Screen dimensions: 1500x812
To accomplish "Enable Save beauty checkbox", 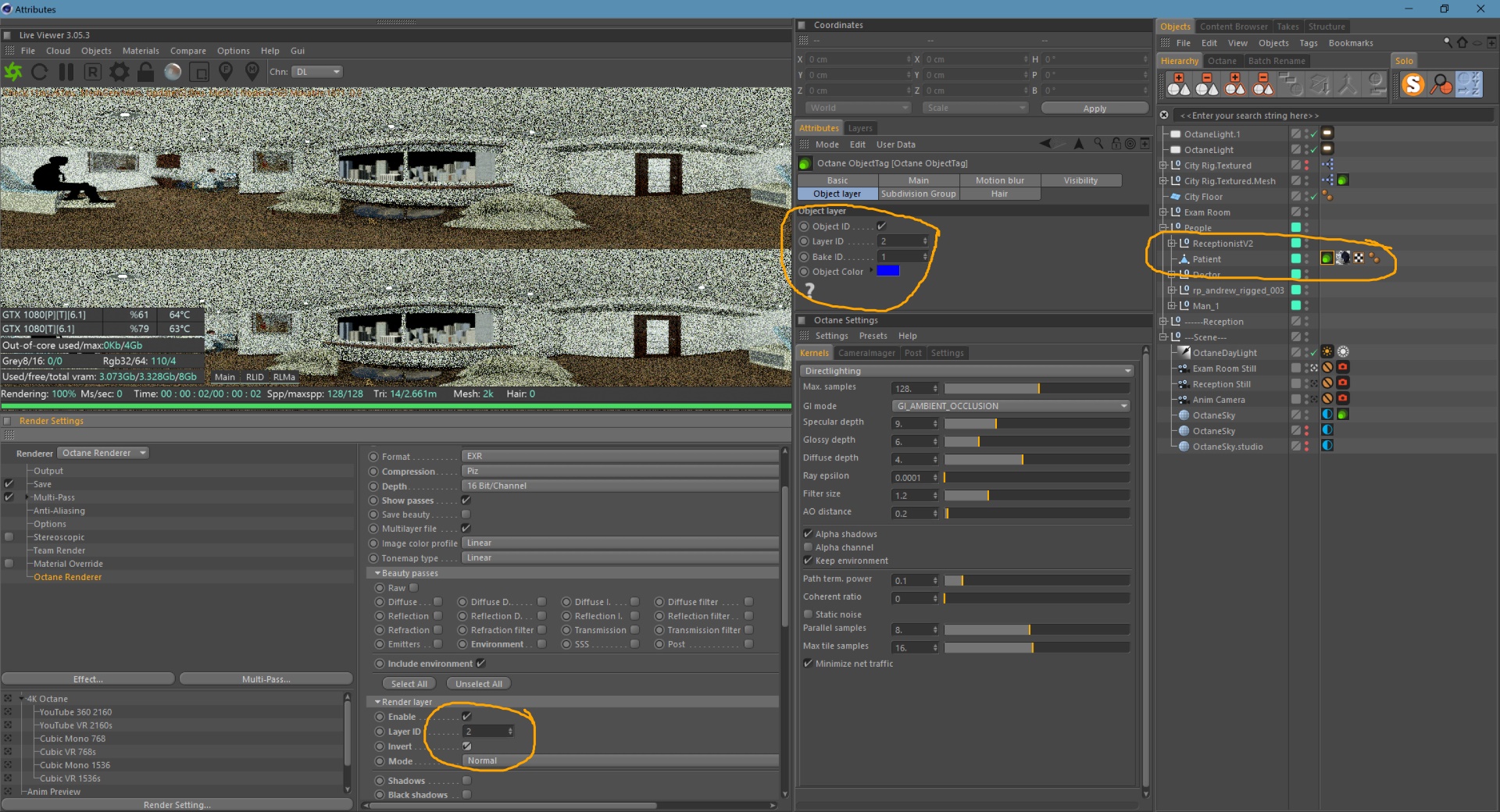I will click(x=466, y=514).
